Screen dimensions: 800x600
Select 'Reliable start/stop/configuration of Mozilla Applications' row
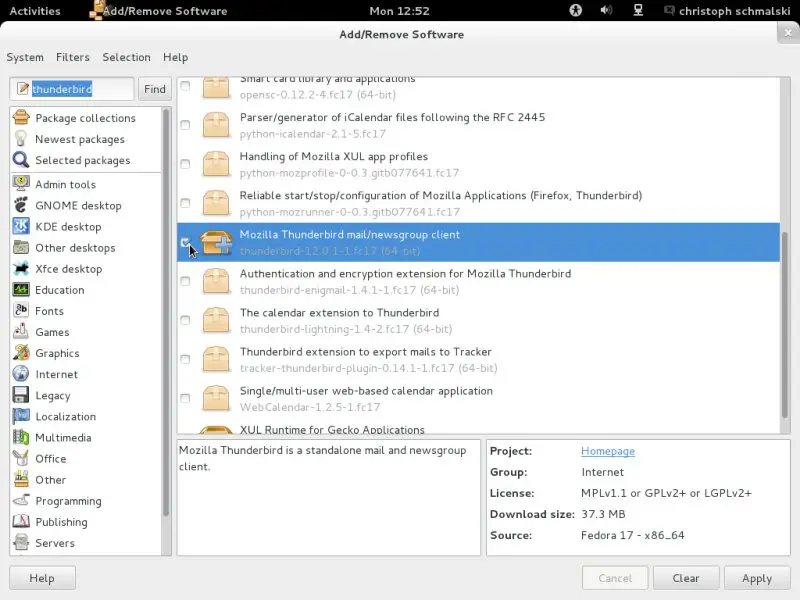coord(479,203)
